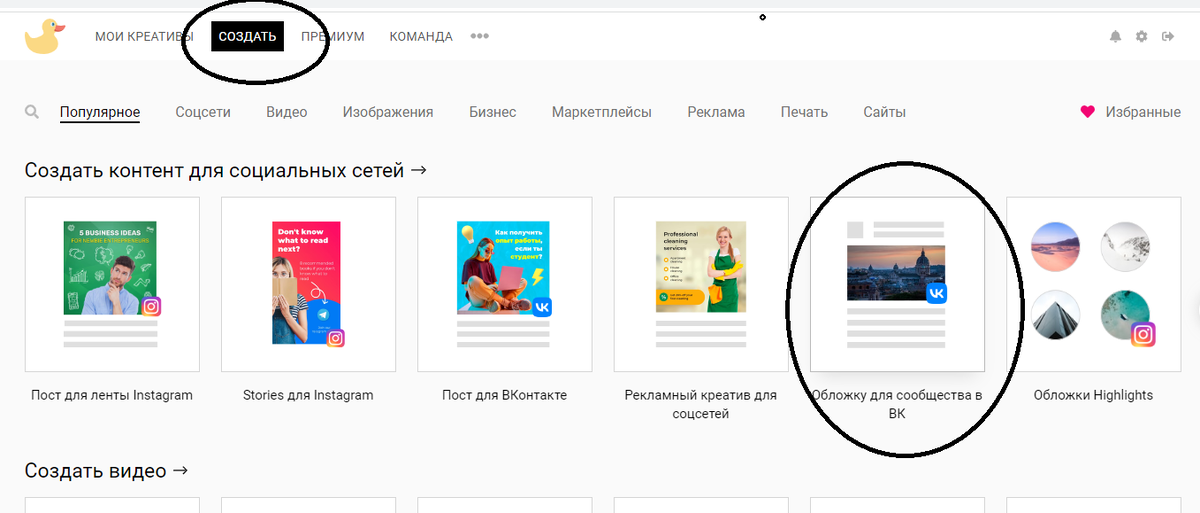Open the Создать видео heading link
Image resolution: width=1200 pixels, height=513 pixels.
[107, 470]
